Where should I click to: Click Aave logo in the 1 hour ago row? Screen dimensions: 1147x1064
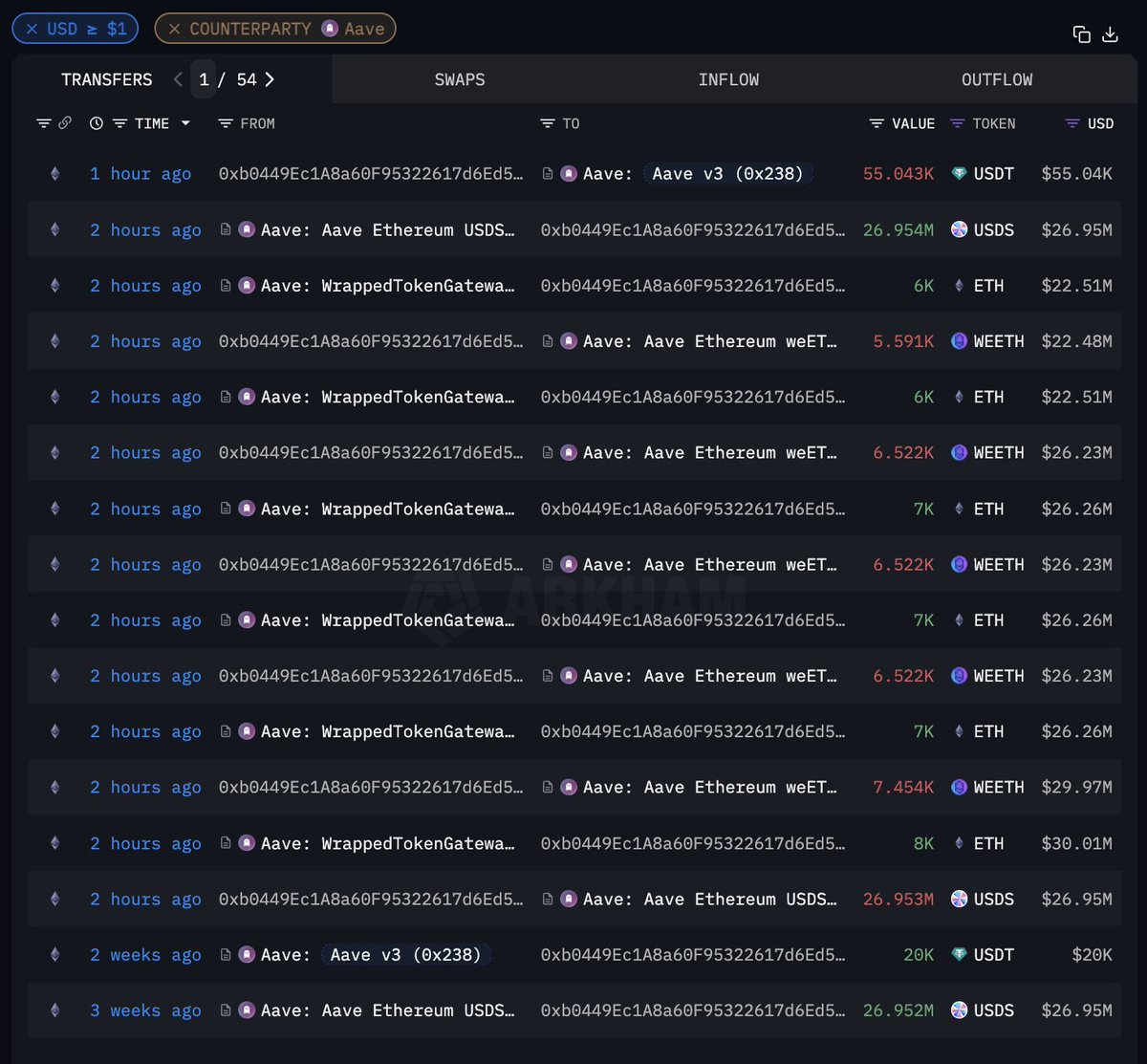click(x=569, y=174)
